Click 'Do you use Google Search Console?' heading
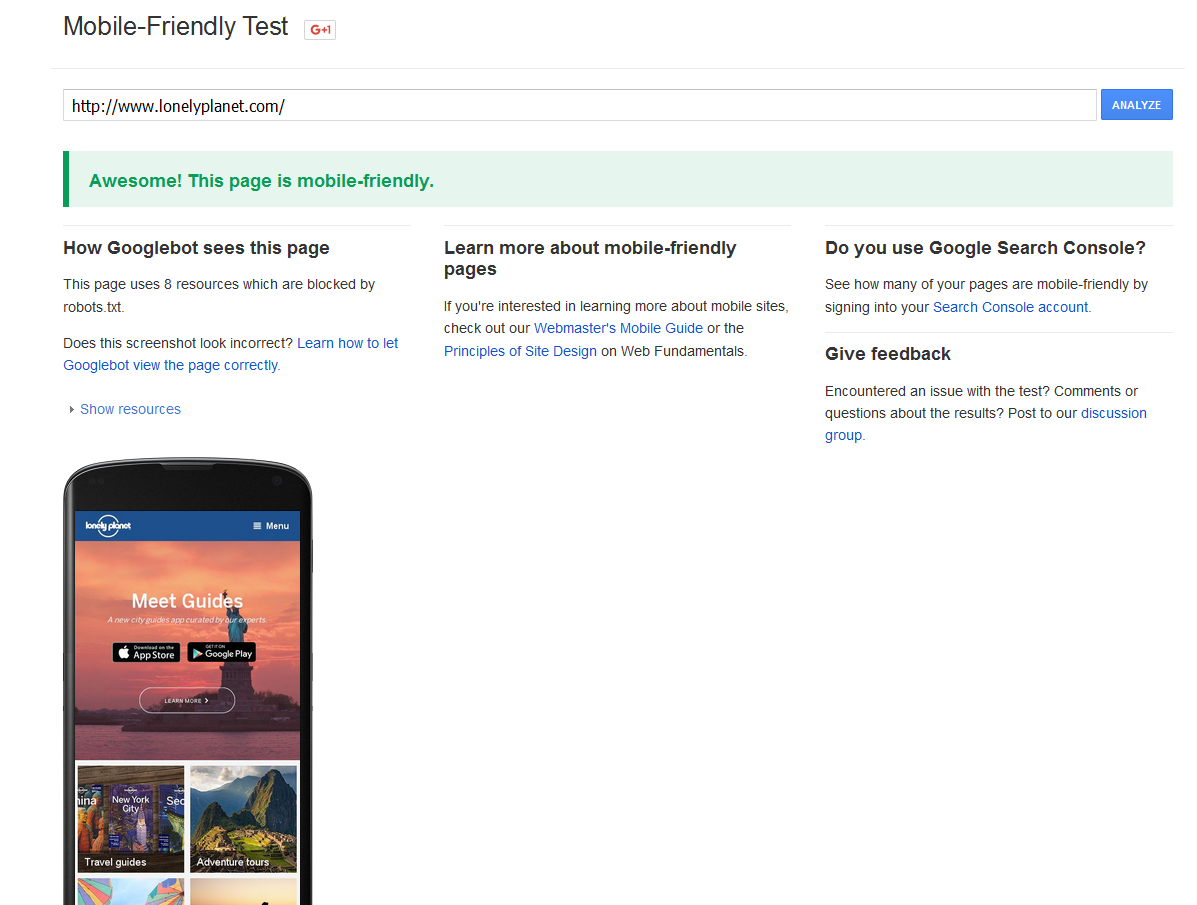The height and width of the screenshot is (905, 1197). point(986,248)
